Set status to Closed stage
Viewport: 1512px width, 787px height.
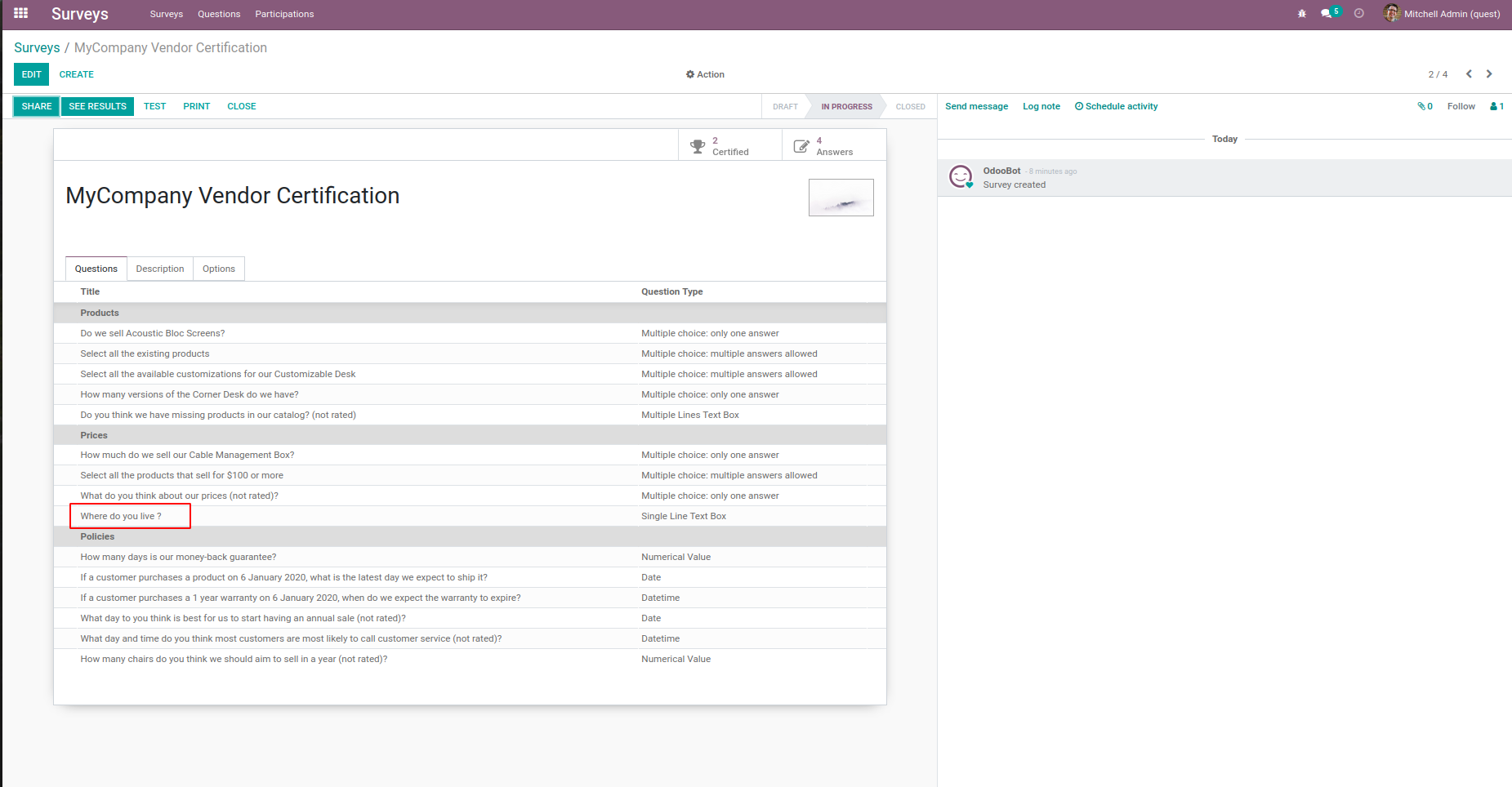[x=910, y=107]
